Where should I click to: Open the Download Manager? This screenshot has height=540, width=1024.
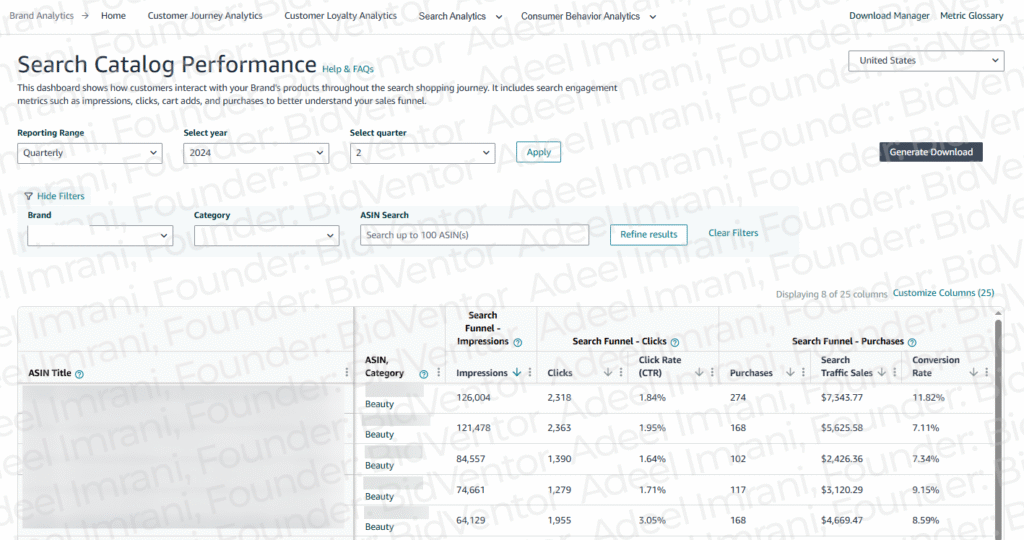[x=889, y=16]
